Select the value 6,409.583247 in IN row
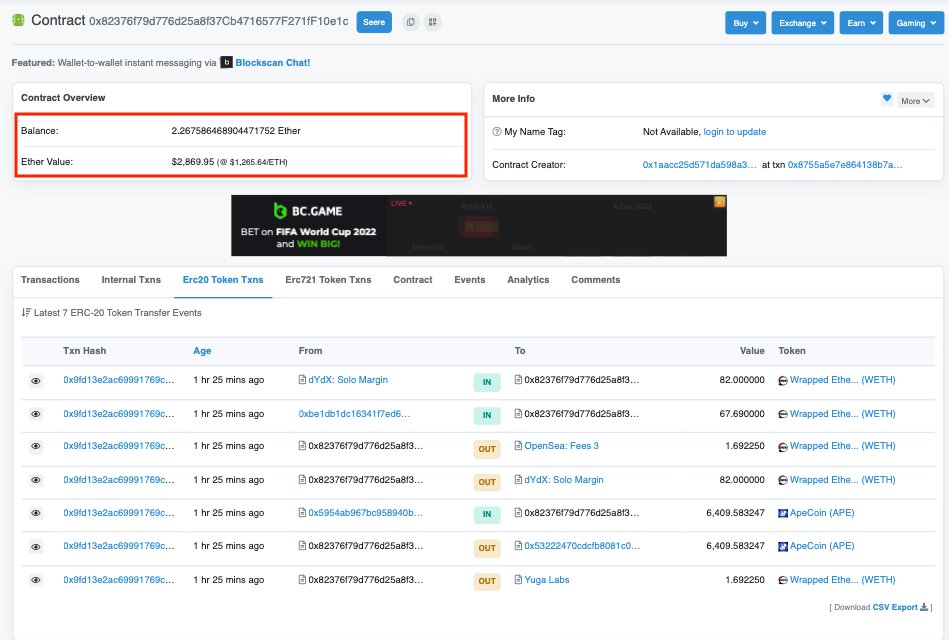This screenshot has height=640, width=949. [735, 513]
